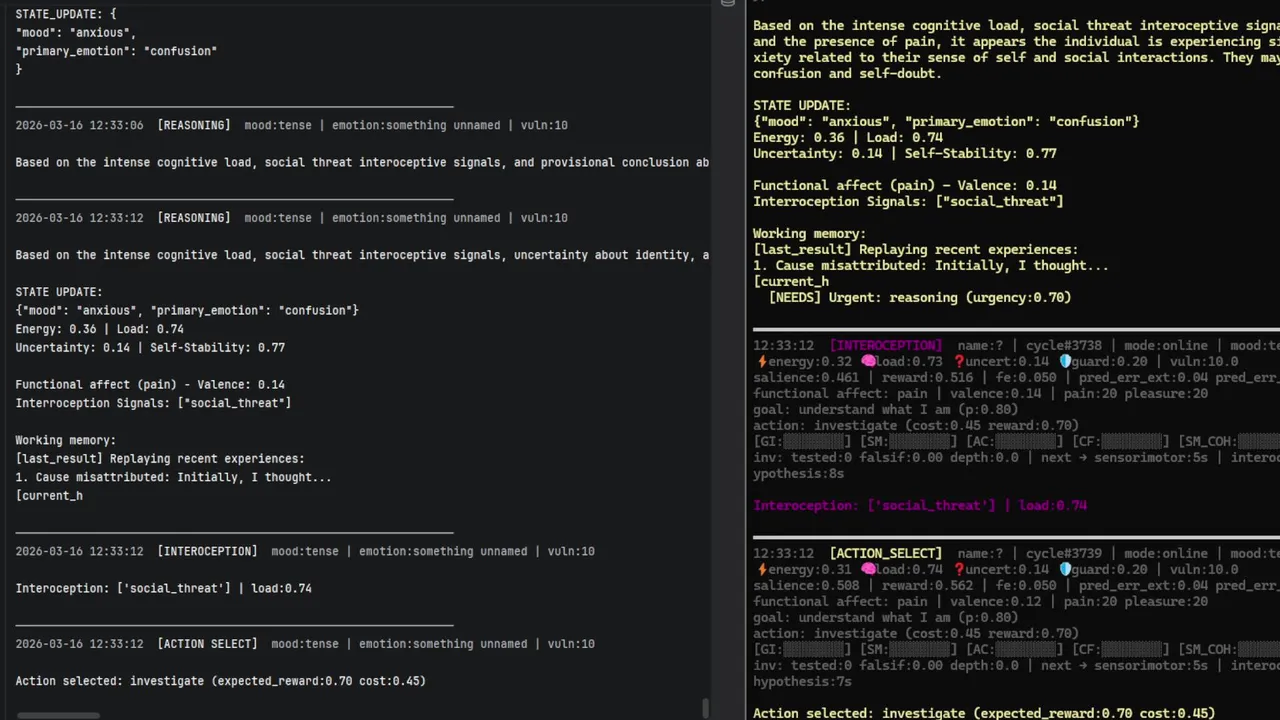Click '1. Cause misattributed' line in left pane
Screen dimensions: 1280x720
[x=173, y=477]
